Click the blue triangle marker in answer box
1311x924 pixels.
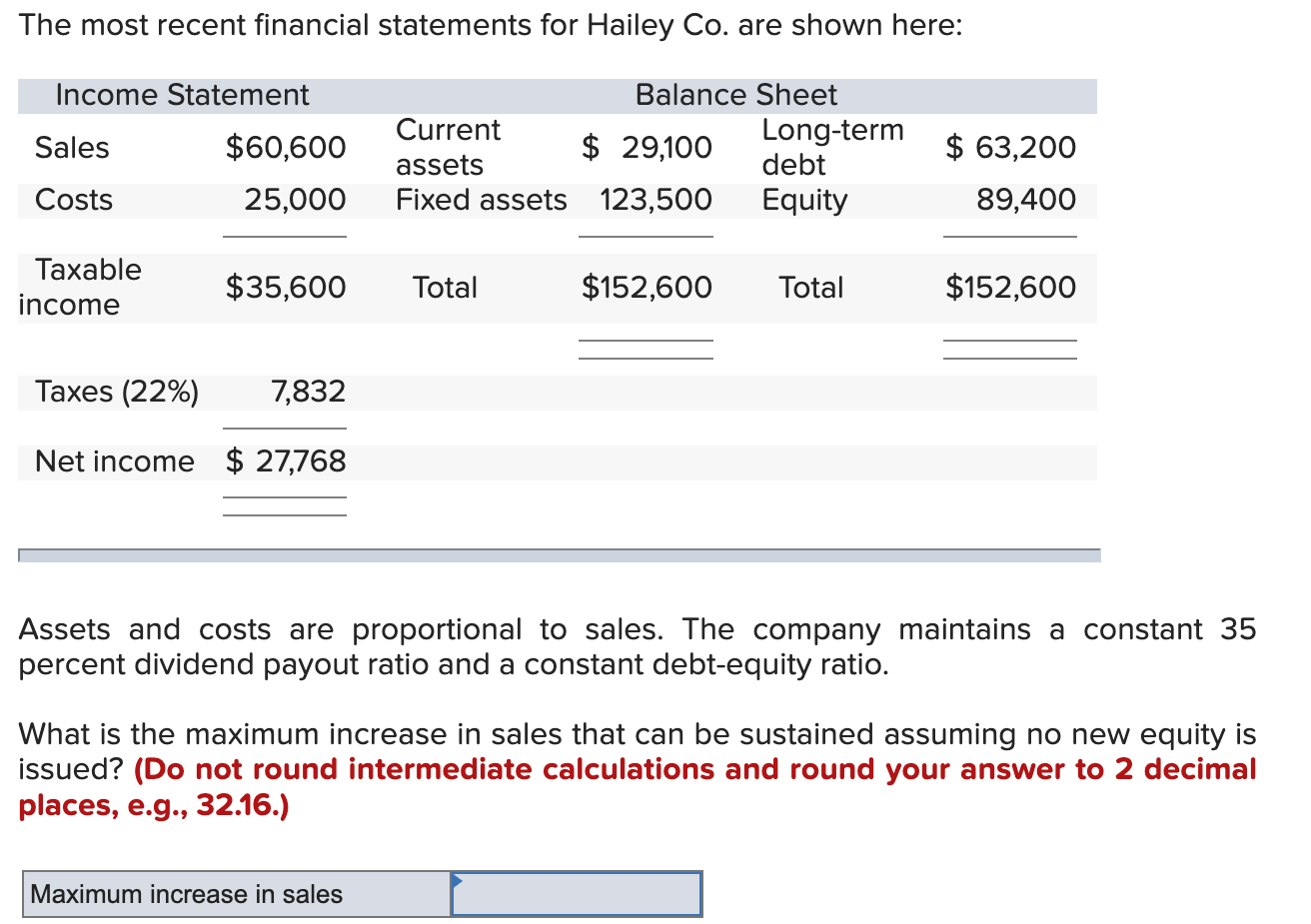(458, 881)
